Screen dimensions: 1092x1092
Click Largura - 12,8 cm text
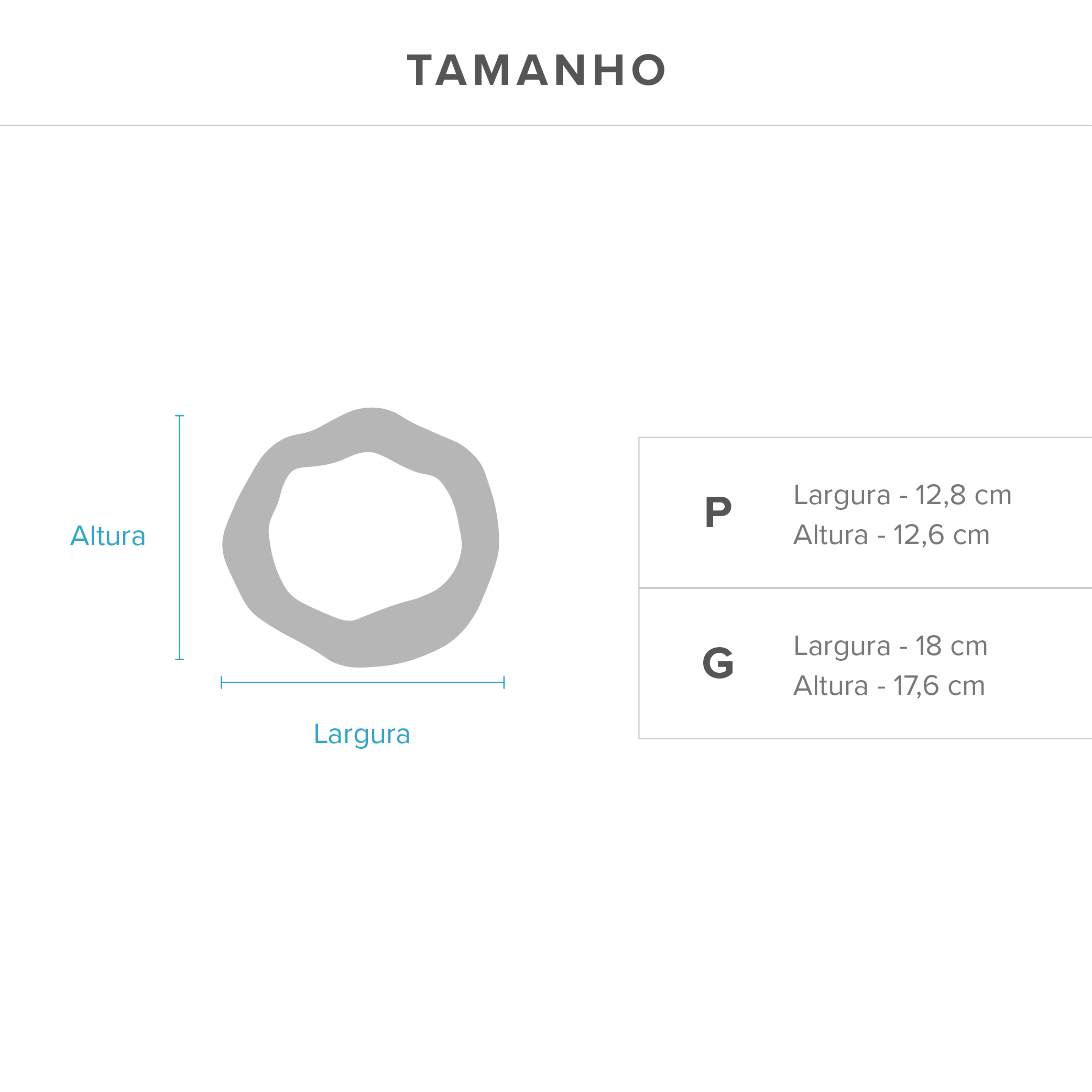(902, 495)
